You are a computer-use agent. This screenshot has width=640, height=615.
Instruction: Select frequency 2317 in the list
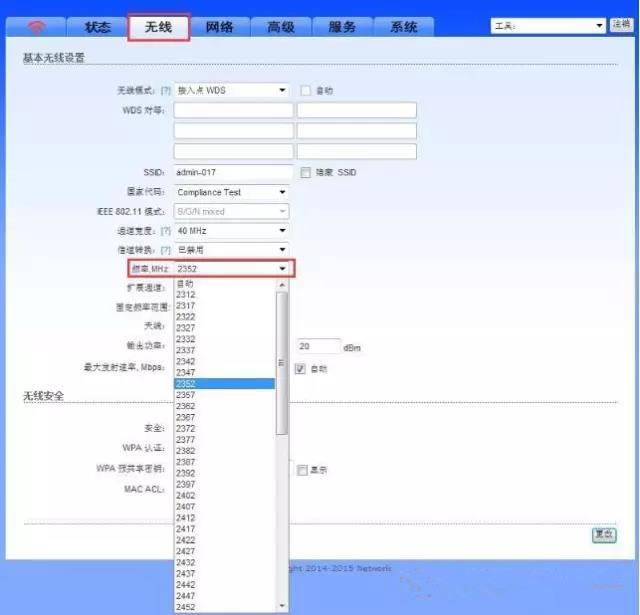tap(224, 306)
